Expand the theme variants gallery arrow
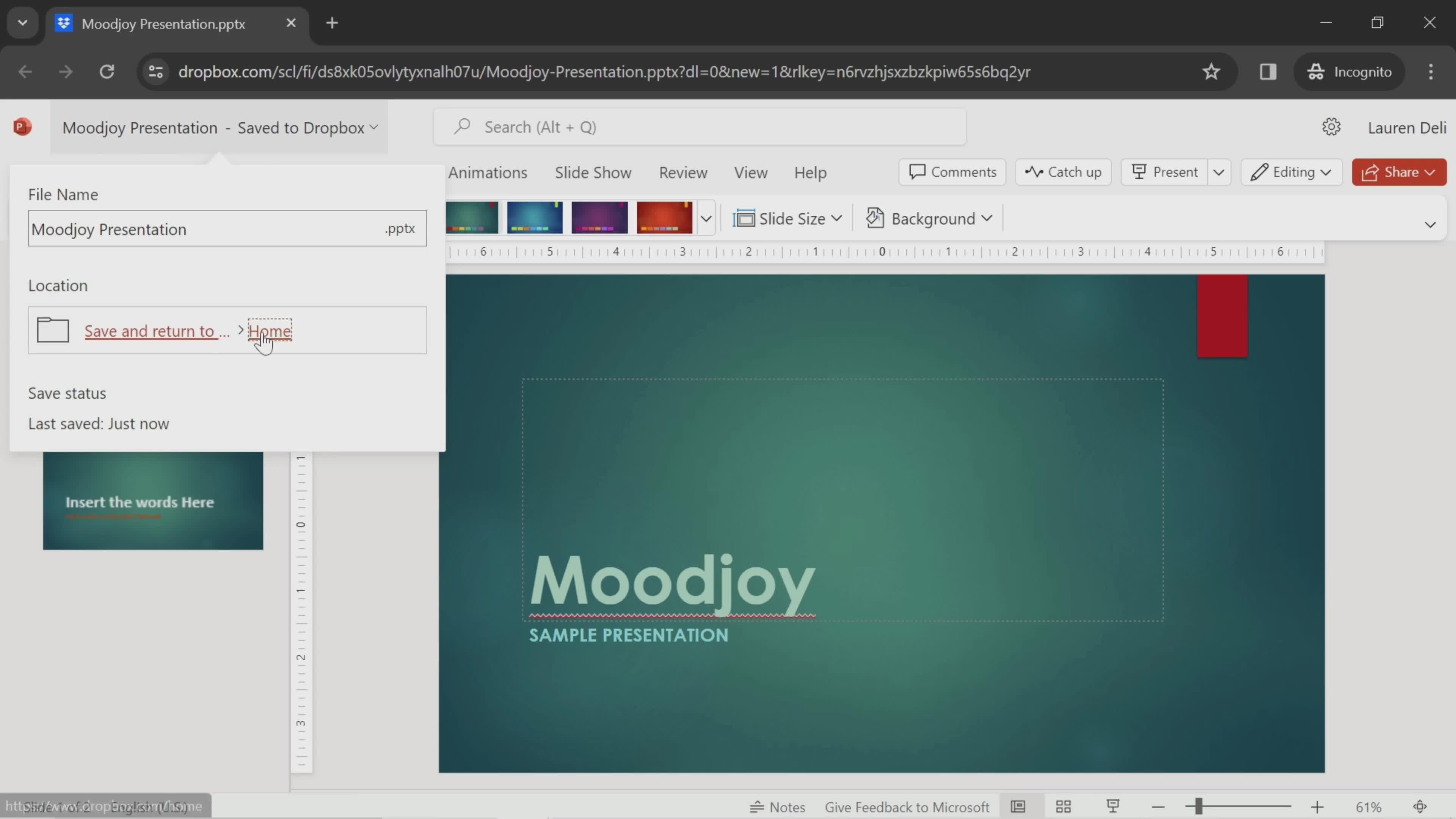 click(706, 218)
